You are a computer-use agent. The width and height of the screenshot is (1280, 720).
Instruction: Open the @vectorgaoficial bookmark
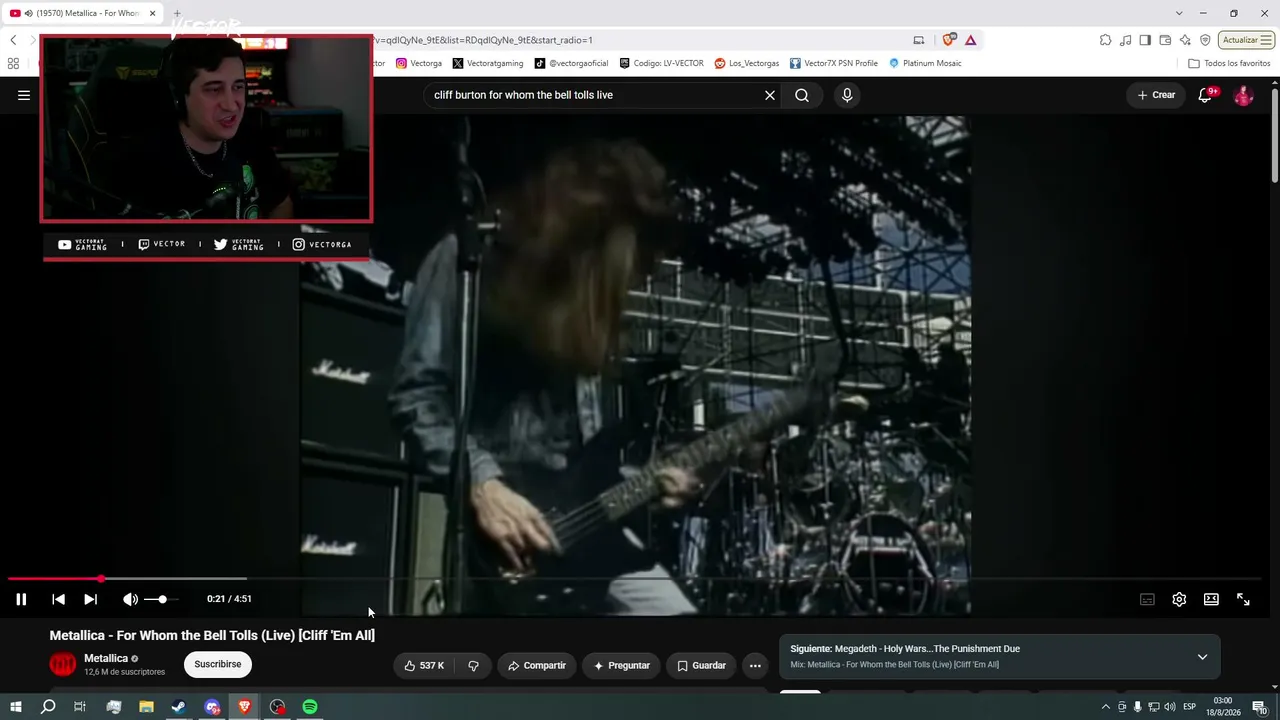(x=571, y=63)
